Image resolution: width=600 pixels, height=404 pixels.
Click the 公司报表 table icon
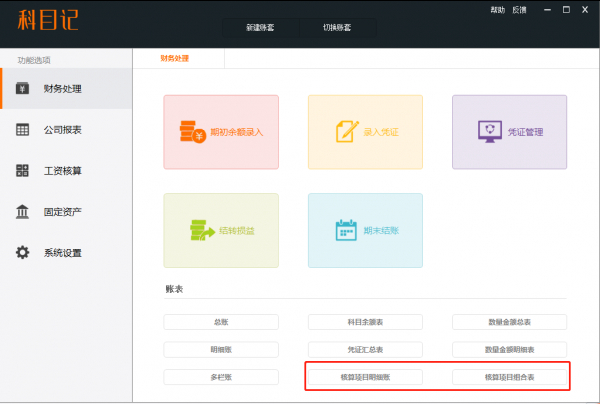pos(22,130)
